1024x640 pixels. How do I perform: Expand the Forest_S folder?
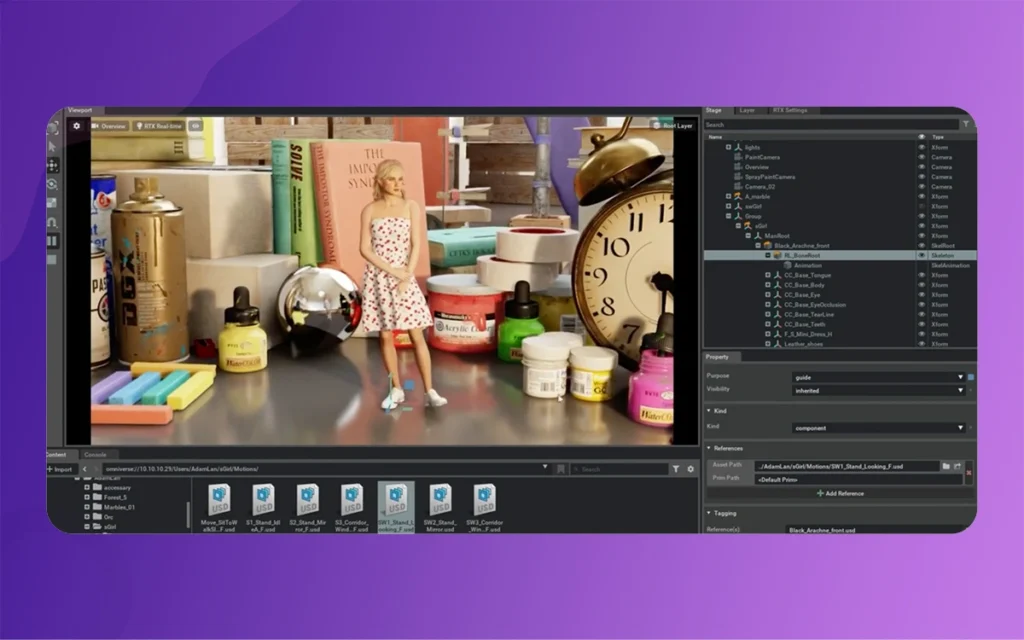(87, 497)
